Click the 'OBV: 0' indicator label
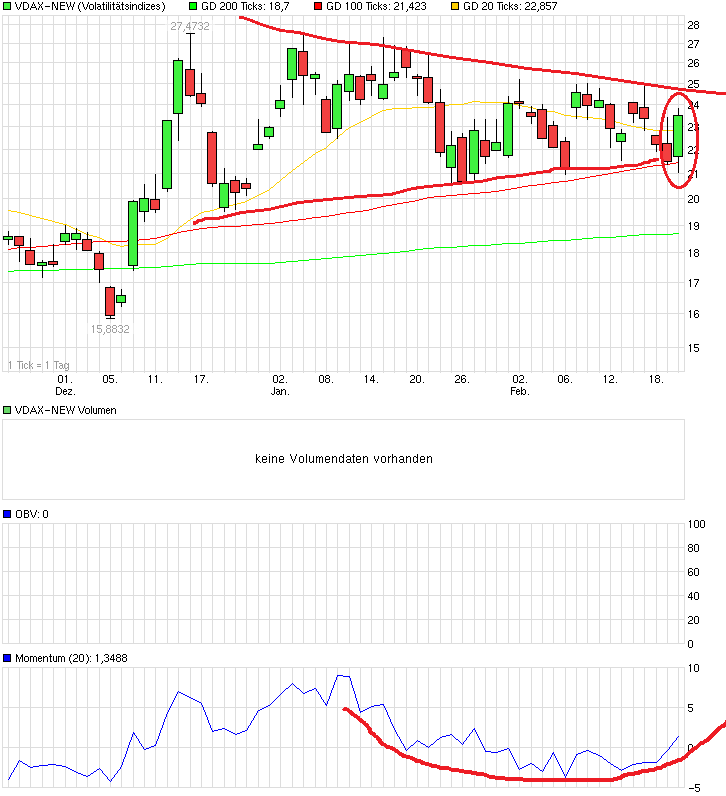 pos(32,514)
